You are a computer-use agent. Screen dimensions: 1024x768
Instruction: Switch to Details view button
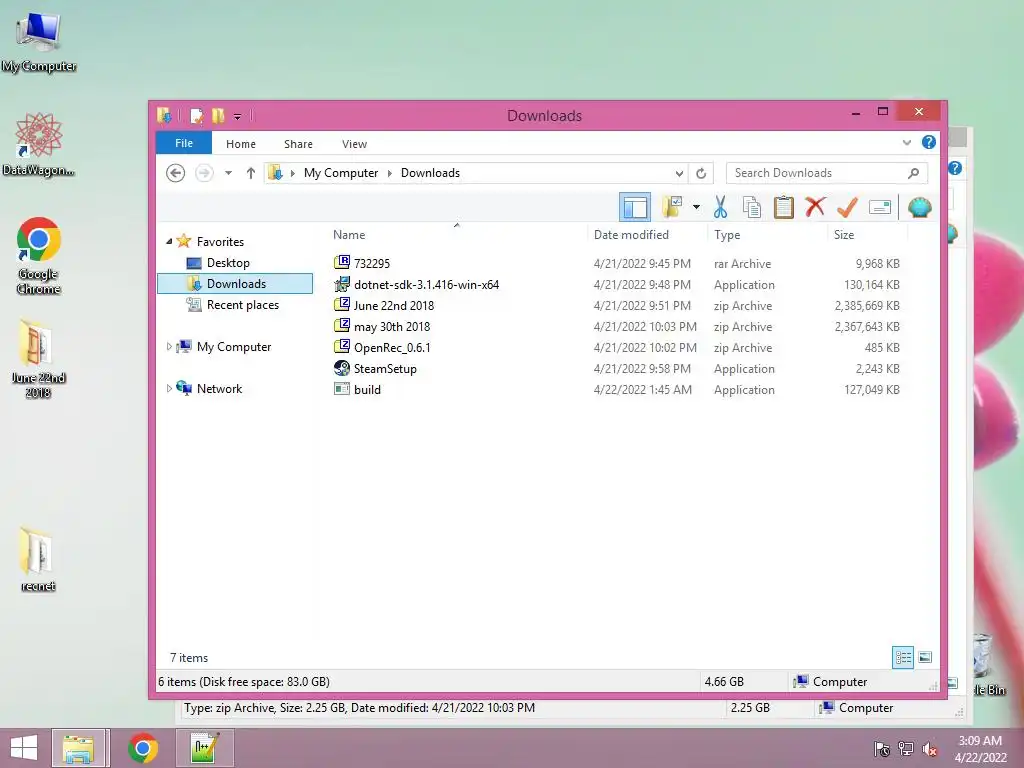pyautogui.click(x=903, y=657)
